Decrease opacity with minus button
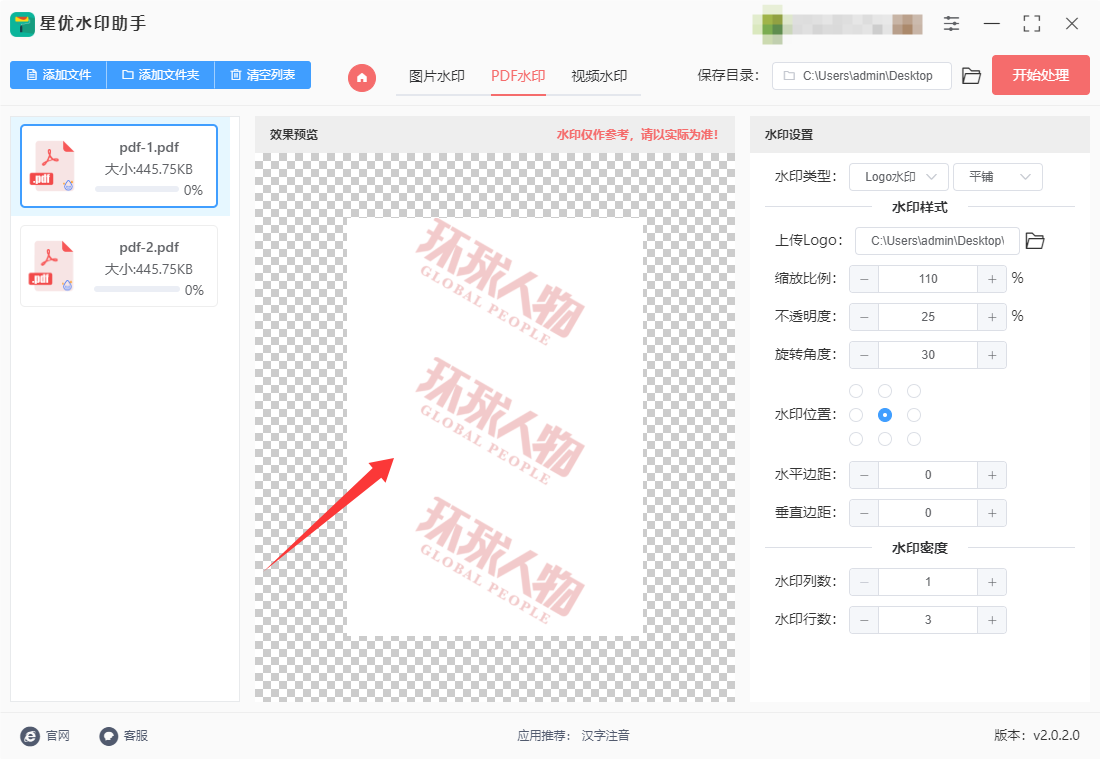 coord(864,317)
